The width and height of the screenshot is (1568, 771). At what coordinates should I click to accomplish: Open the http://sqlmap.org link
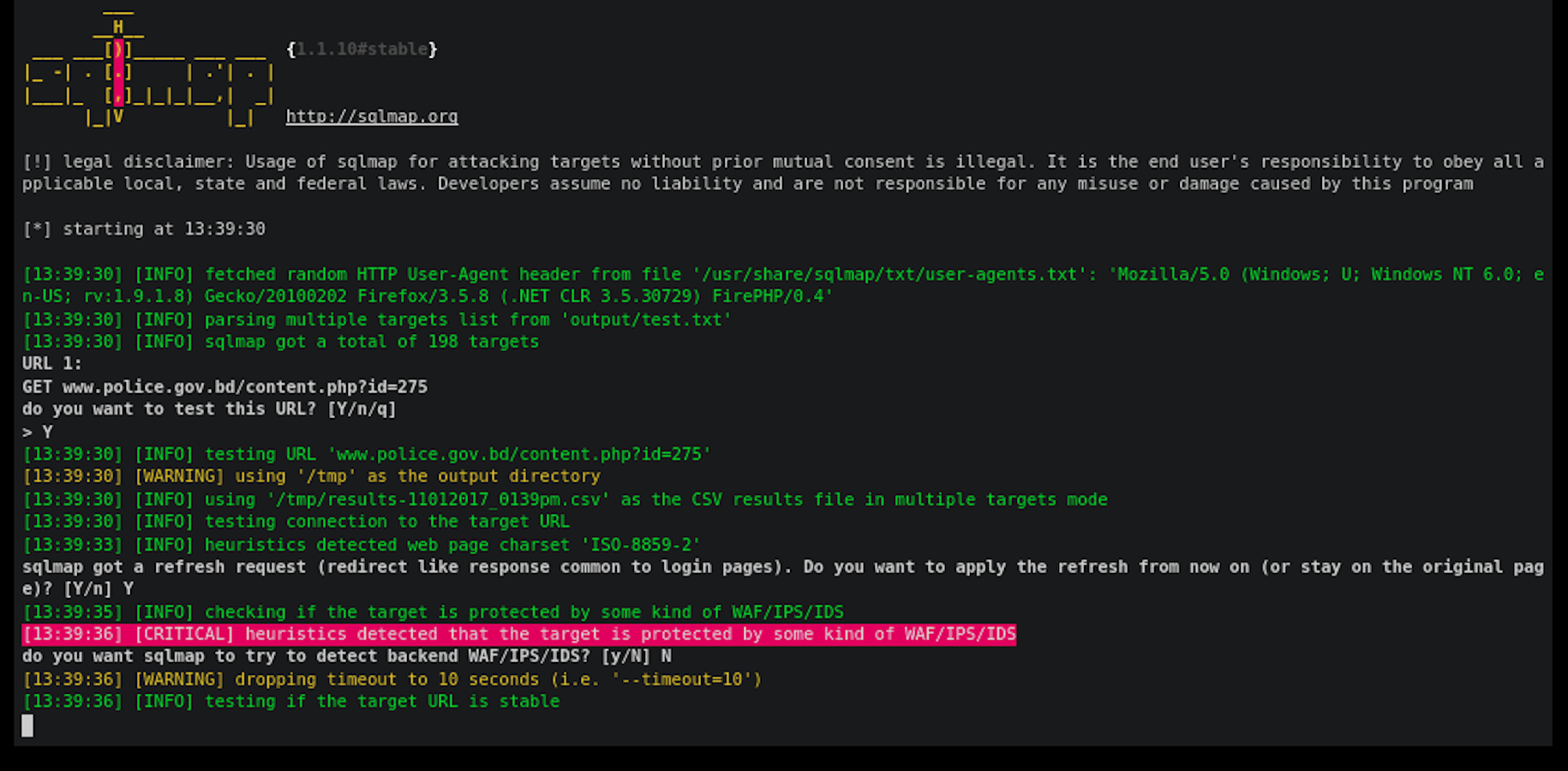click(371, 117)
